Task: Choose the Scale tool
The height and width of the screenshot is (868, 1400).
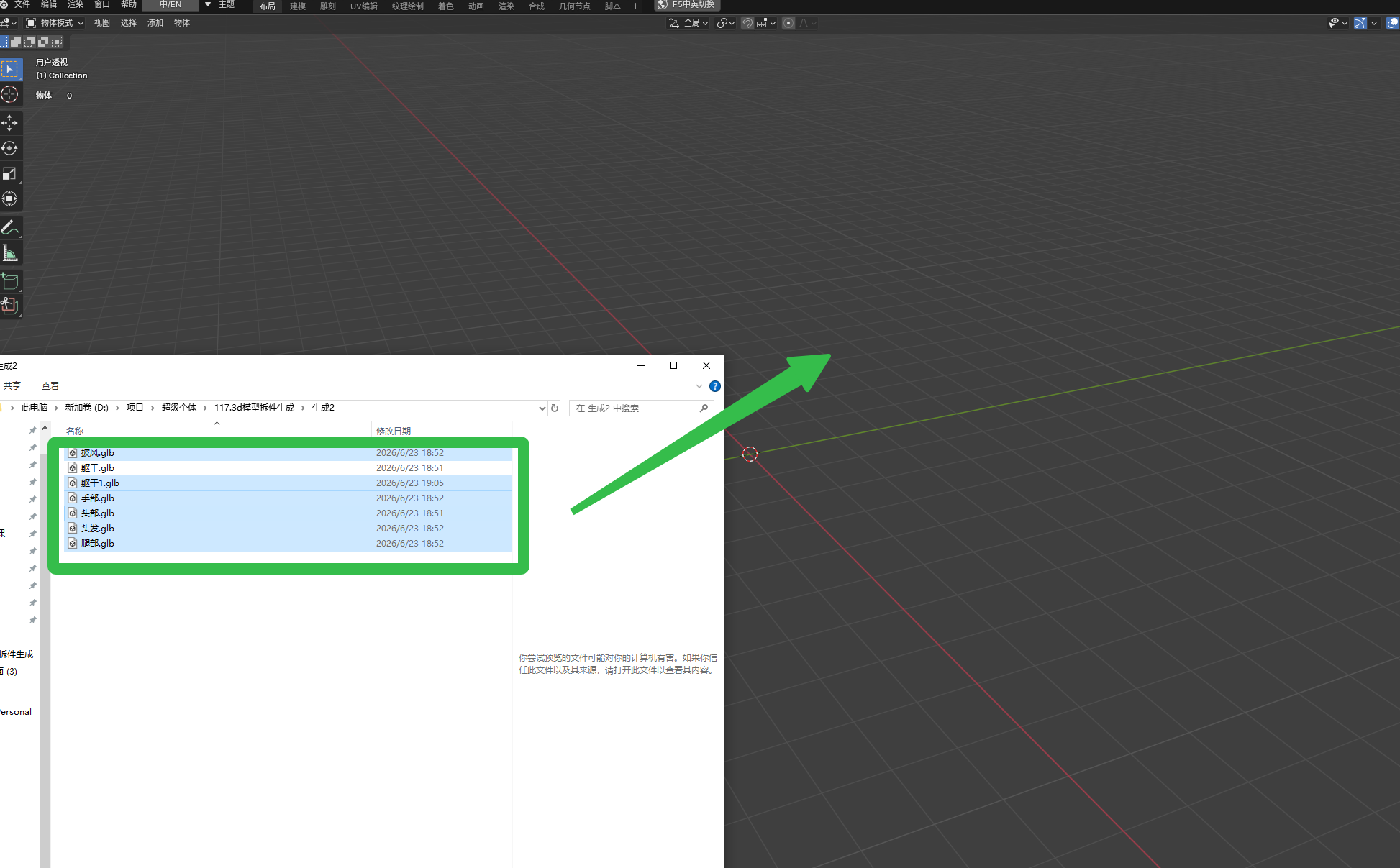Action: (x=9, y=173)
